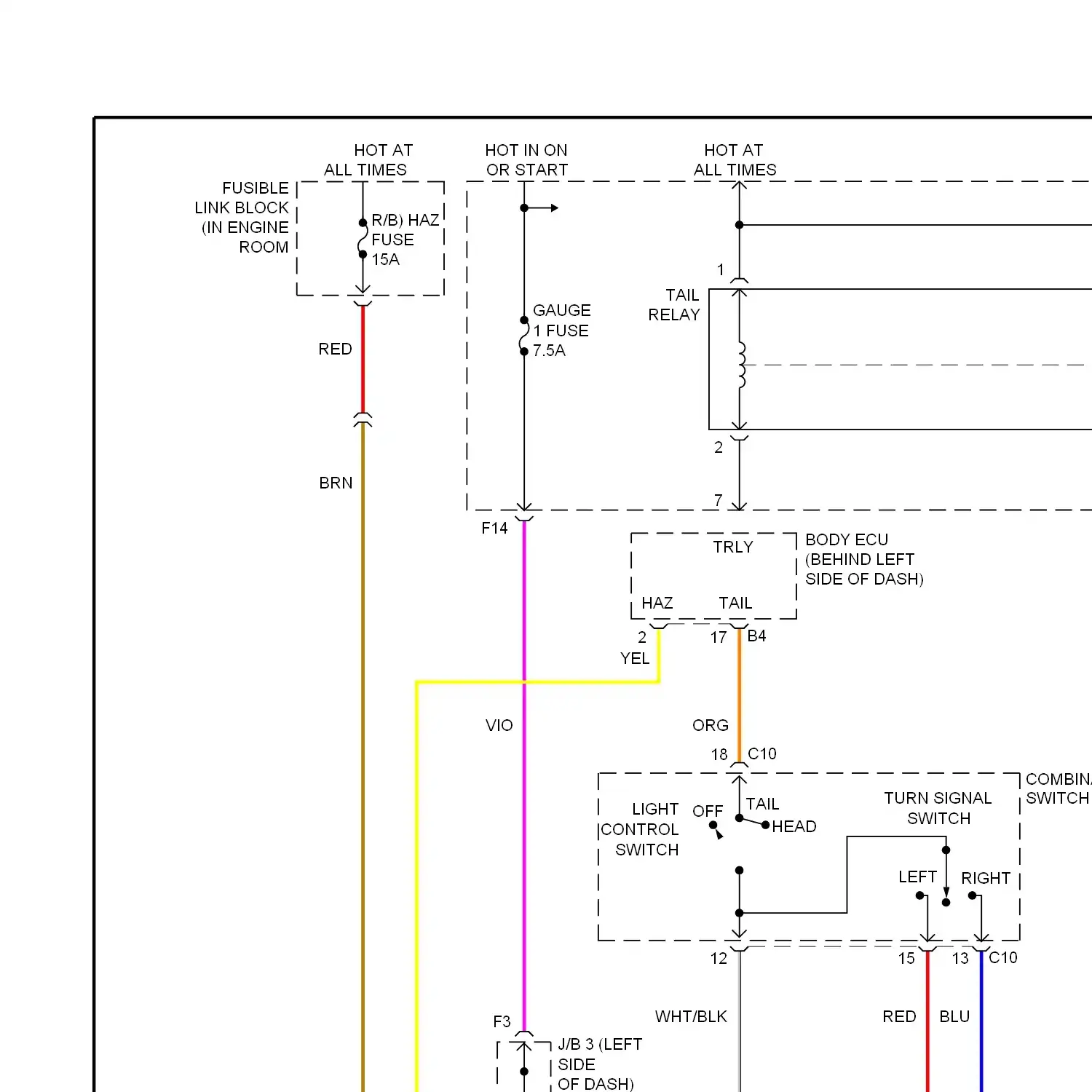Screen dimensions: 1092x1092
Task: Click the brown vertical wire
Action: (x=363, y=757)
